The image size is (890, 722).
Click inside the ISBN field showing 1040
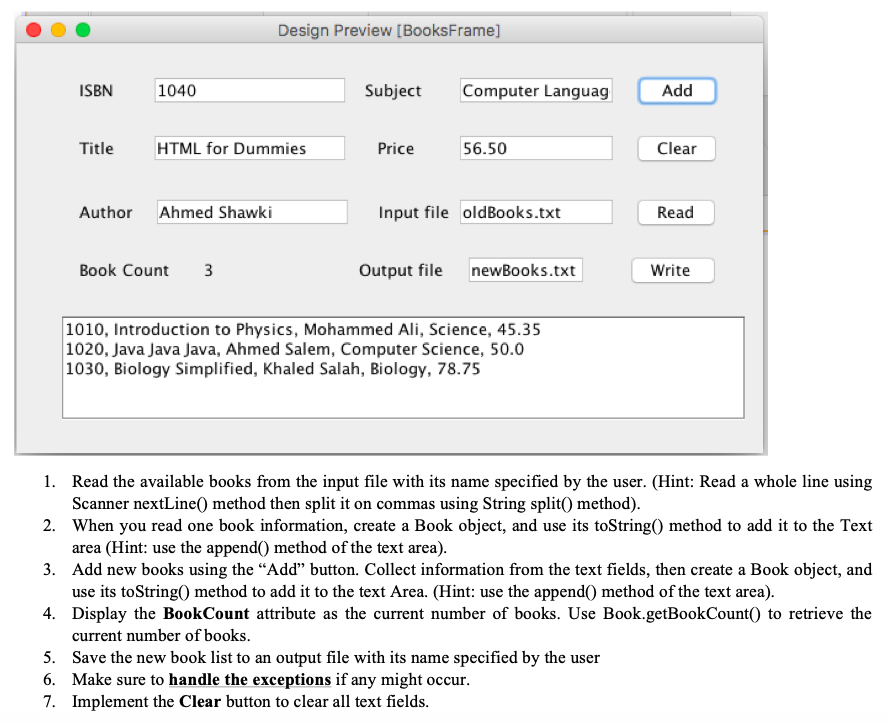tap(249, 90)
